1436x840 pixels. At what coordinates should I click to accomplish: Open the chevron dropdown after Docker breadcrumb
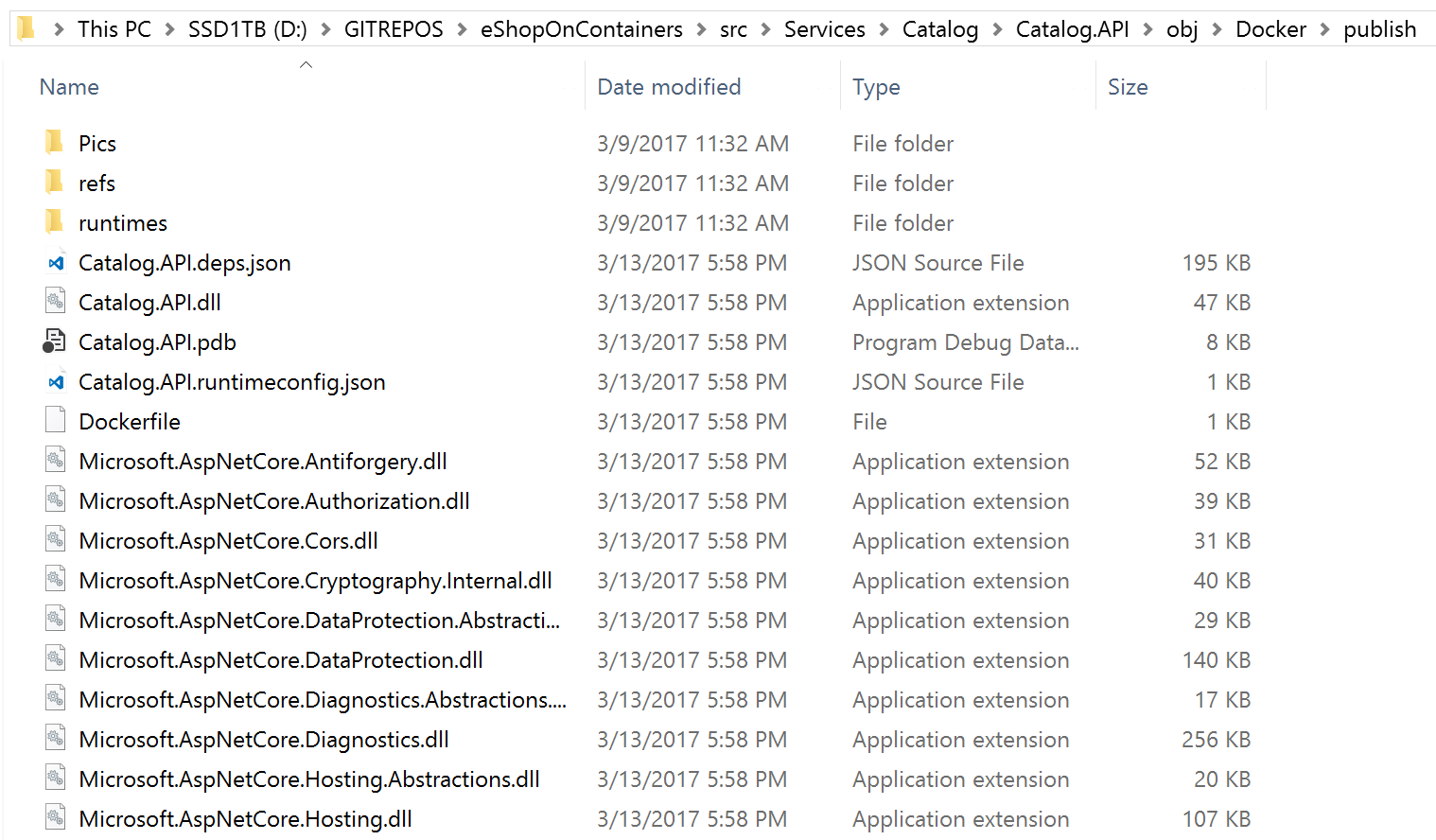(x=1324, y=30)
